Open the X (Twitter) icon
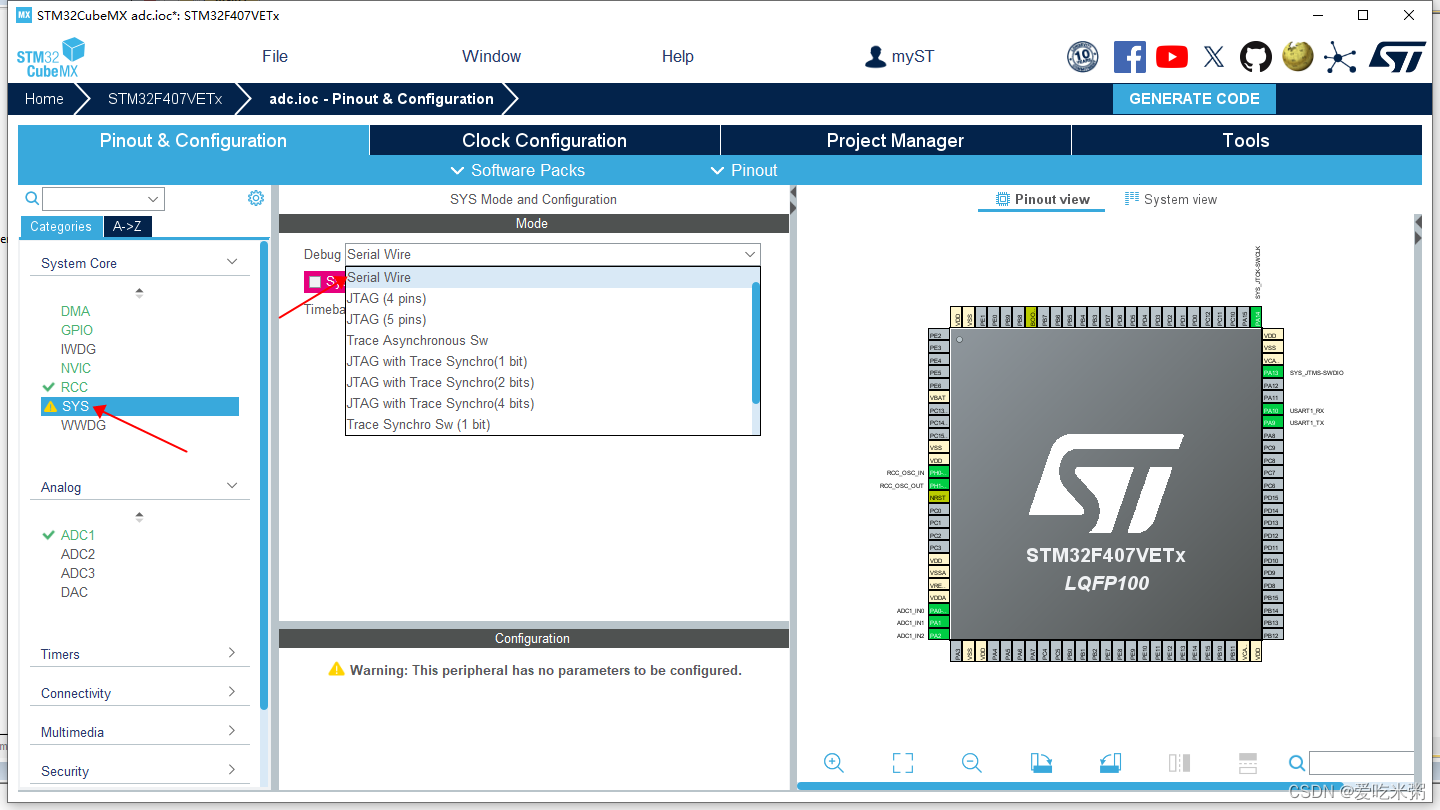This screenshot has width=1440, height=810. (1214, 57)
